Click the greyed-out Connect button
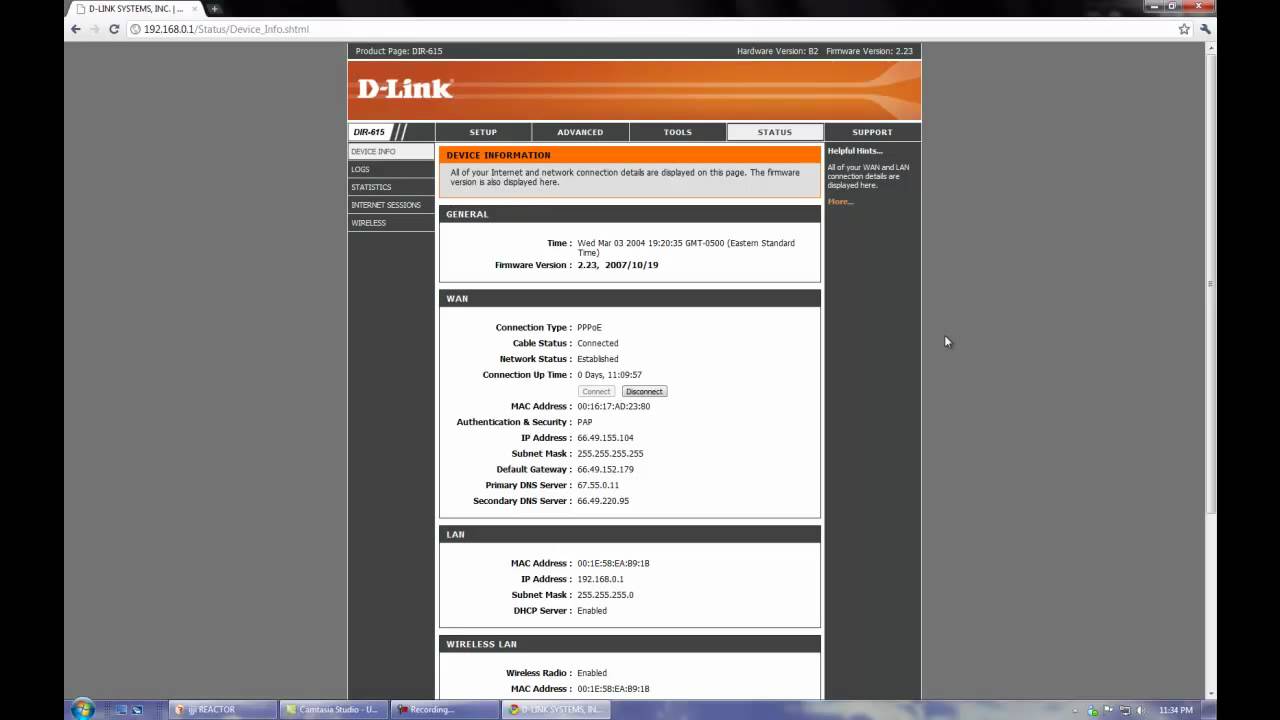 pos(596,391)
